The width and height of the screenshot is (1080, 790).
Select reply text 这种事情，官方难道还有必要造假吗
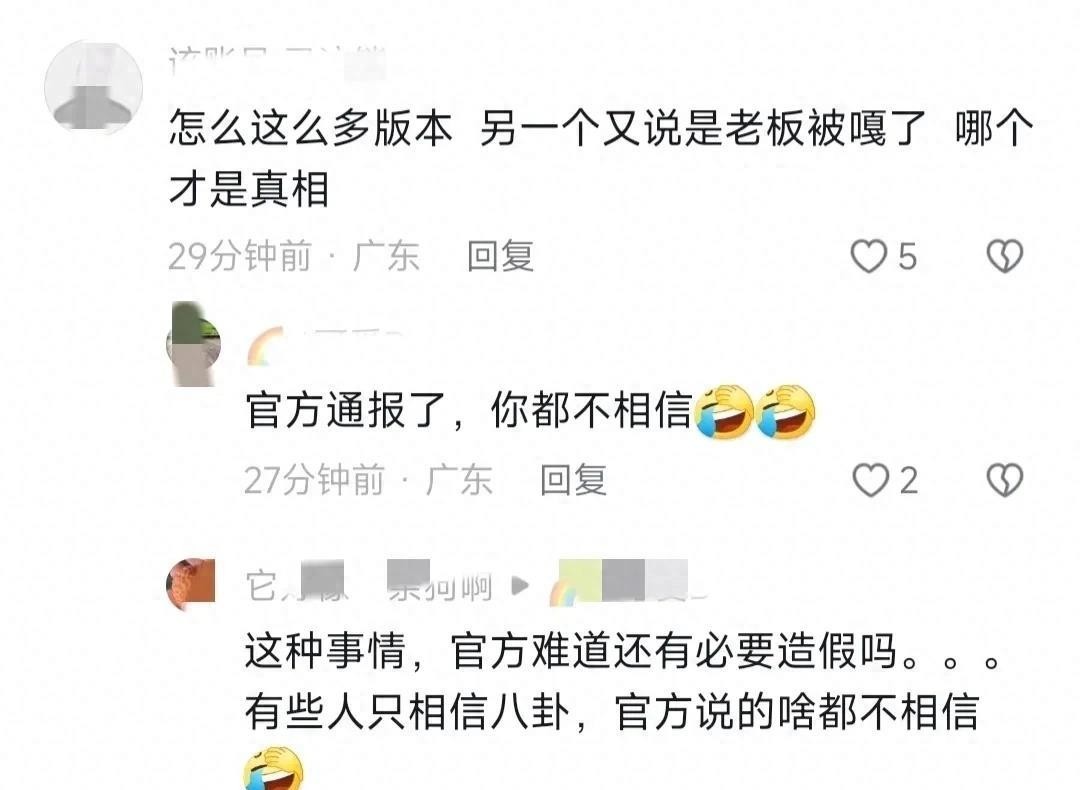(x=571, y=651)
